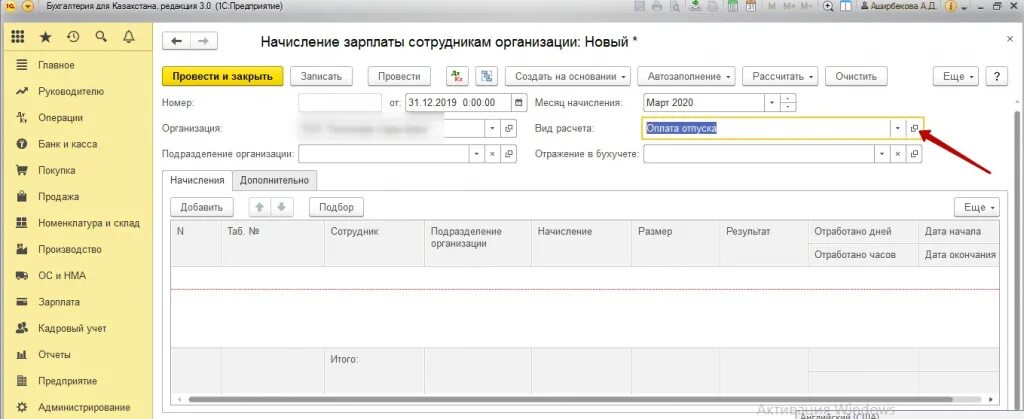Open the Кадровый учет sidebar section

(72, 328)
